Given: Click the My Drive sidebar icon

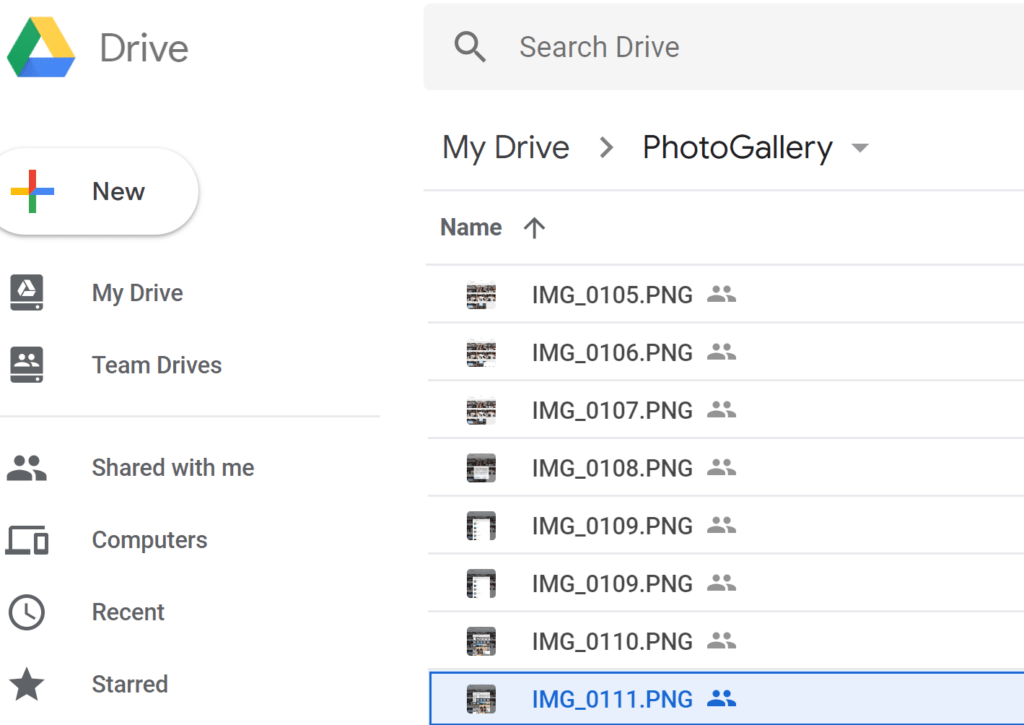Looking at the screenshot, I should click(27, 292).
